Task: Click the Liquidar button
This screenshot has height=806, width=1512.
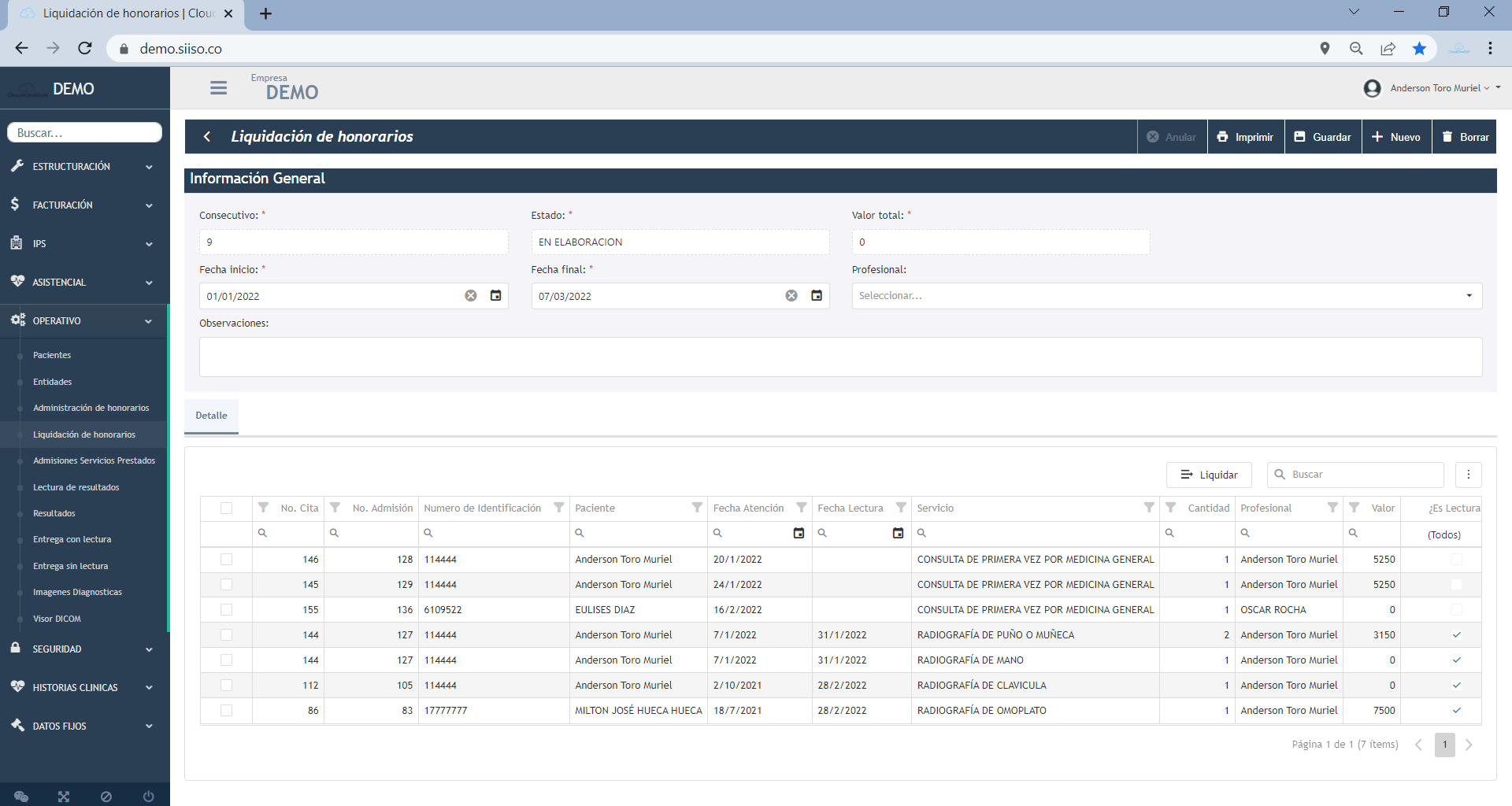Action: pyautogui.click(x=1209, y=475)
